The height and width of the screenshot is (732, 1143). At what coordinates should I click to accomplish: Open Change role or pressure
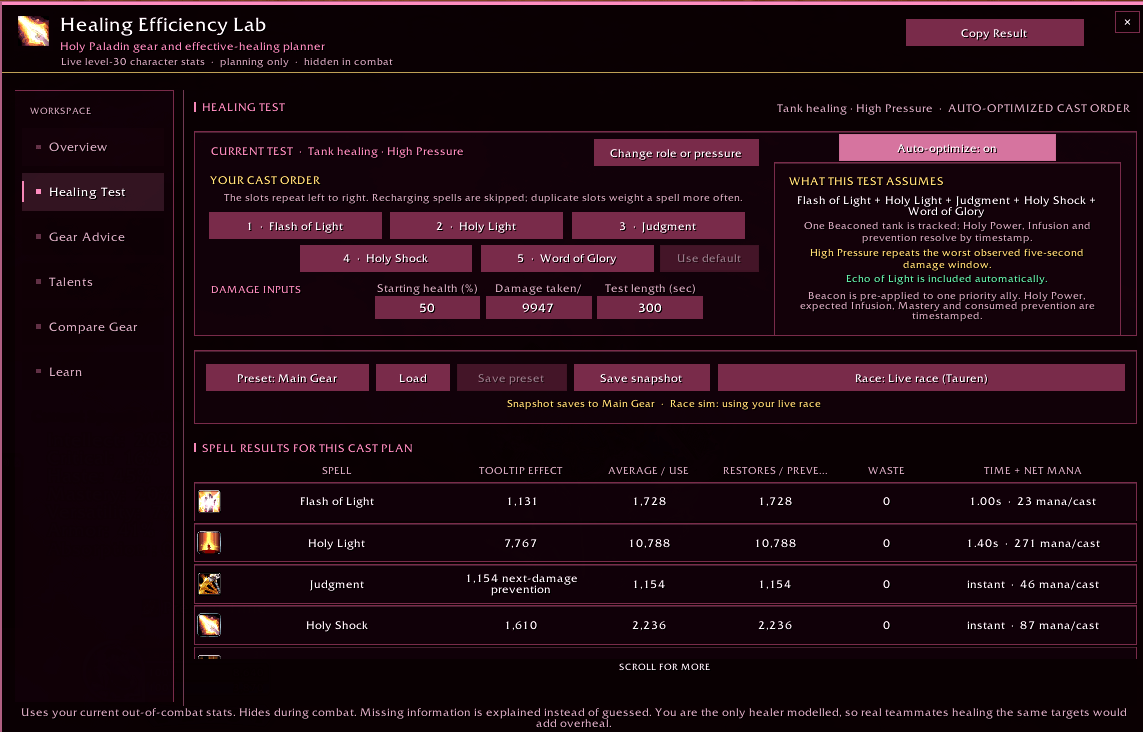(676, 153)
